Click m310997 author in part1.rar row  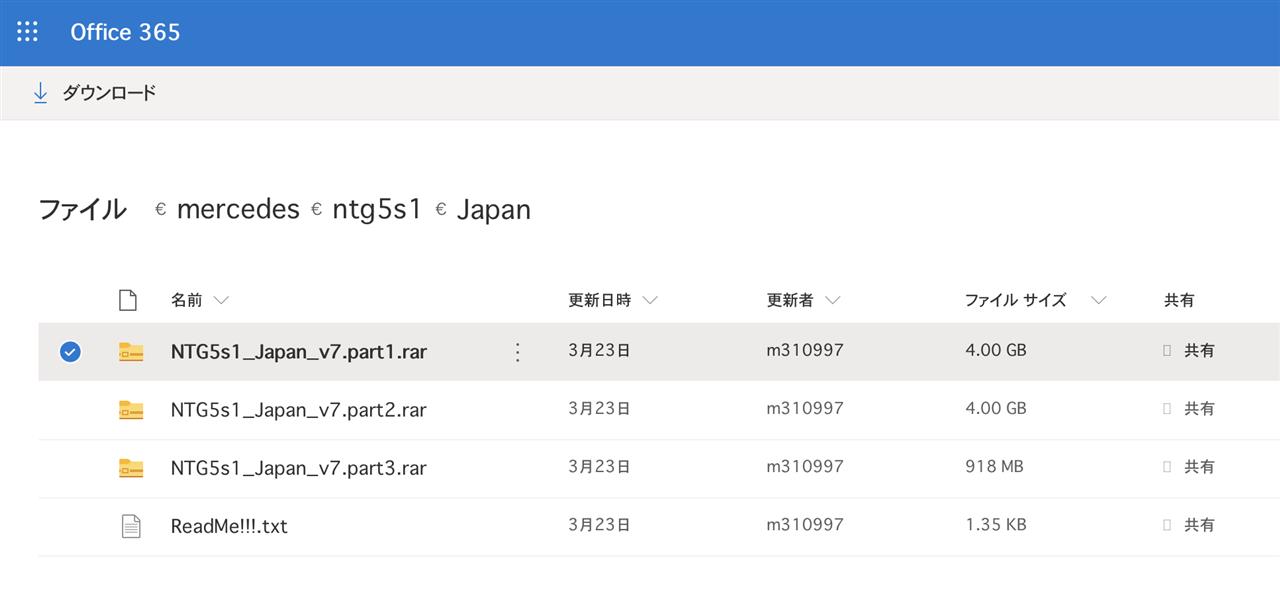point(805,350)
